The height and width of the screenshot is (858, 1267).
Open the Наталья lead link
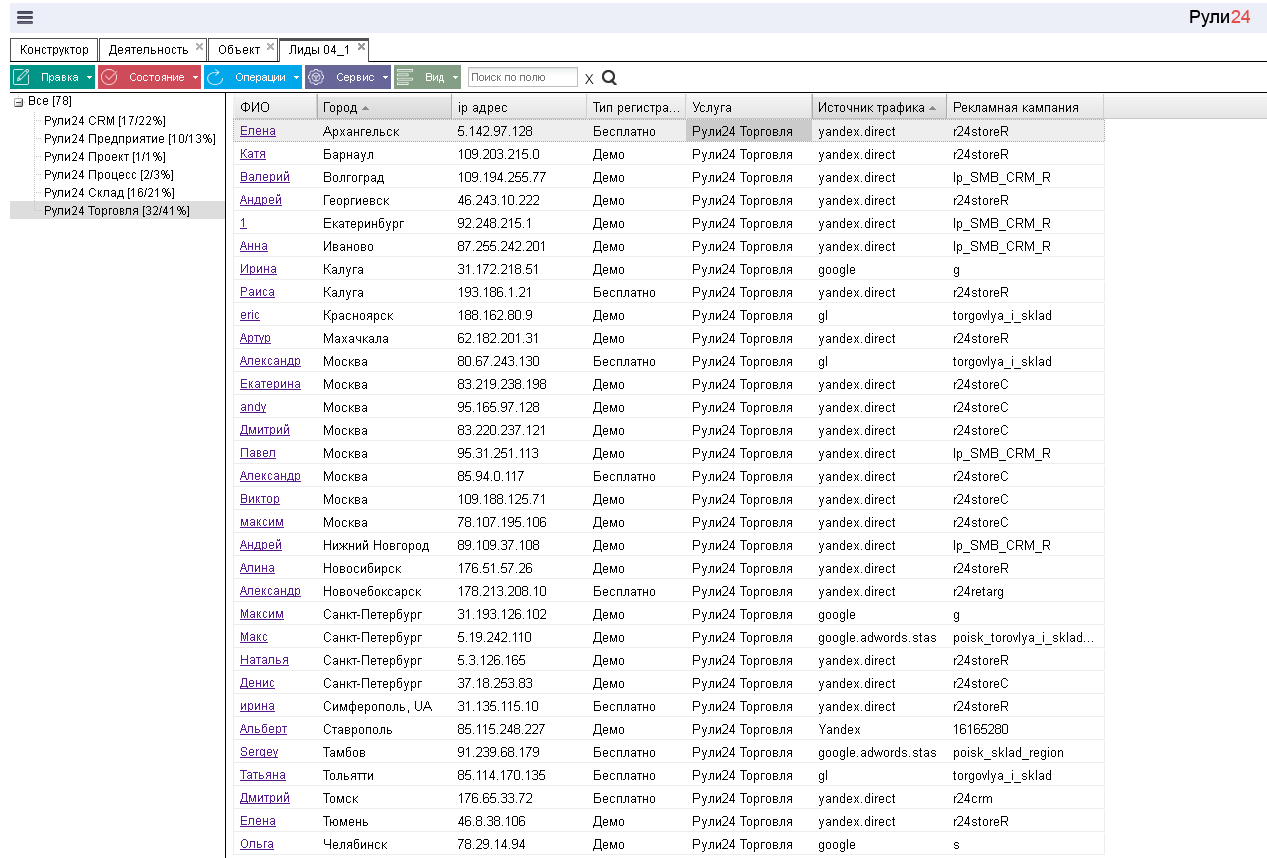pyautogui.click(x=264, y=660)
